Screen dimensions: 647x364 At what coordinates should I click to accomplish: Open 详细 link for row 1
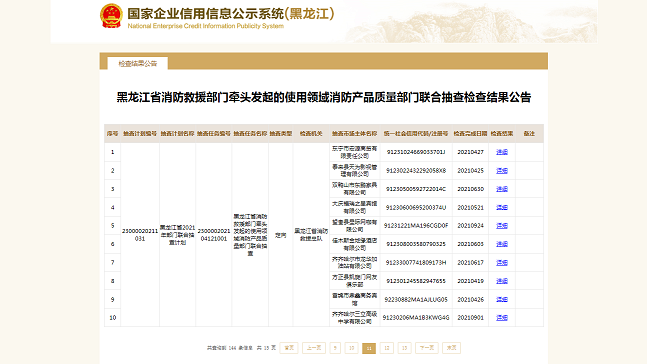pos(502,152)
